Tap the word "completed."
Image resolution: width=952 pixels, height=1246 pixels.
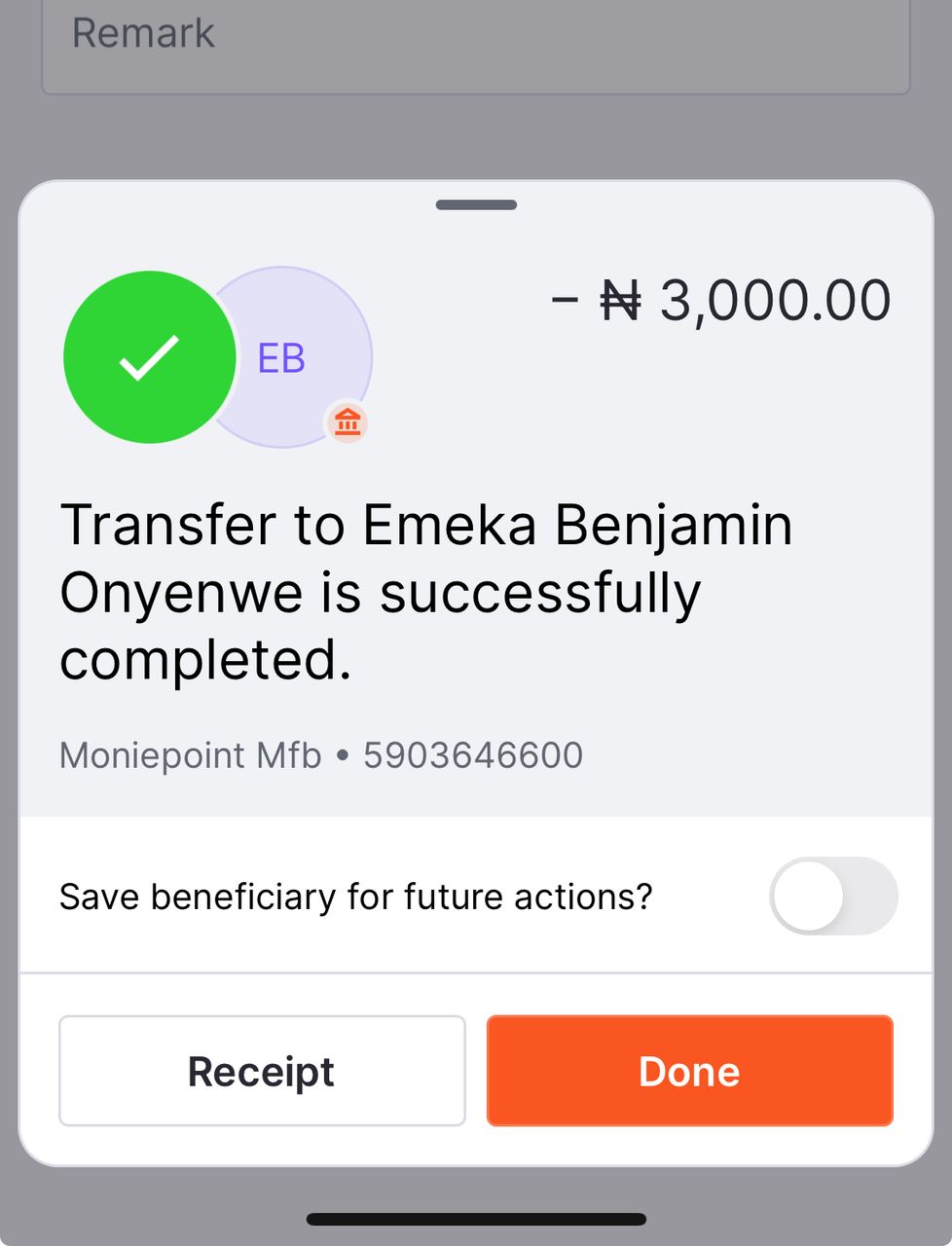pyautogui.click(x=205, y=660)
